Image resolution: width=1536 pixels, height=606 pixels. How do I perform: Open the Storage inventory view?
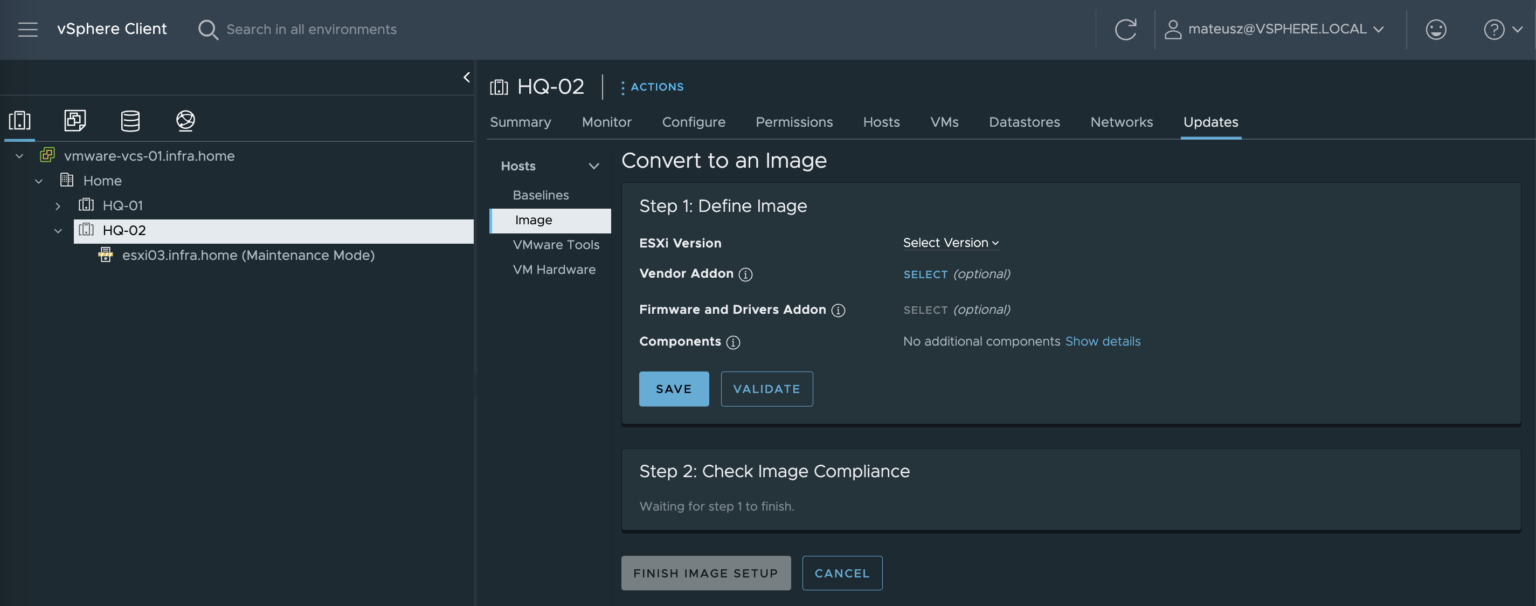click(130, 120)
